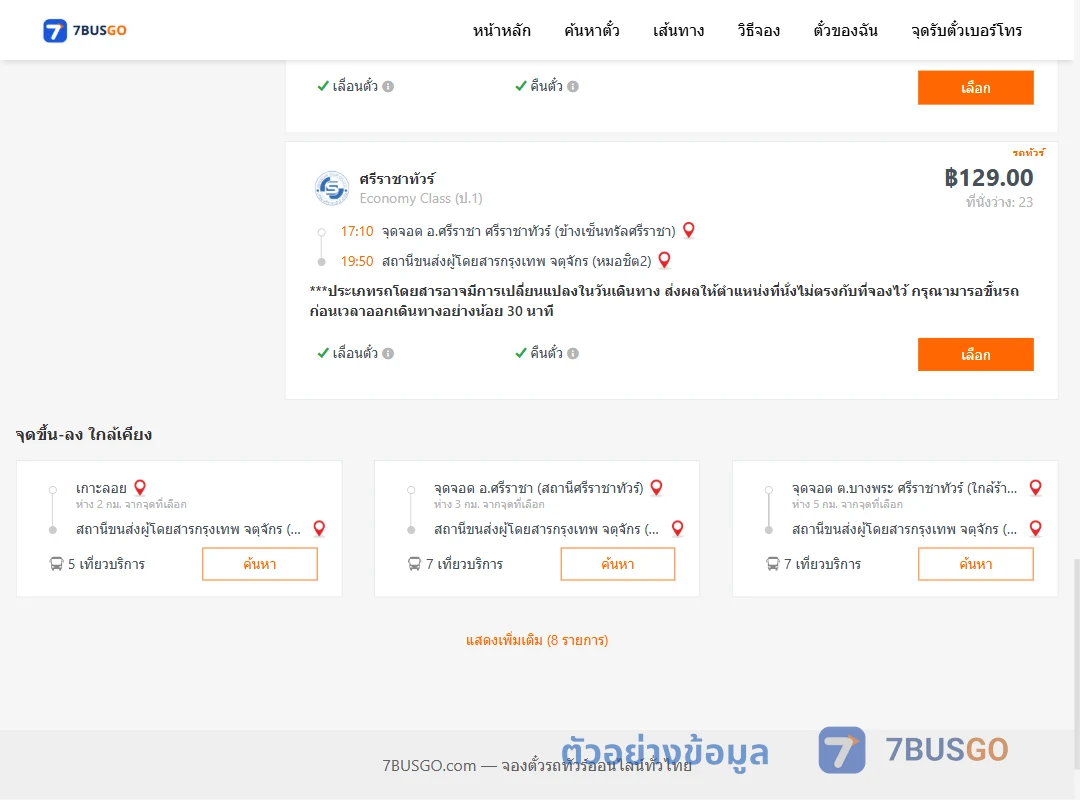Click bus icon in สถานีศรีราชาทัวร์ card

414,564
